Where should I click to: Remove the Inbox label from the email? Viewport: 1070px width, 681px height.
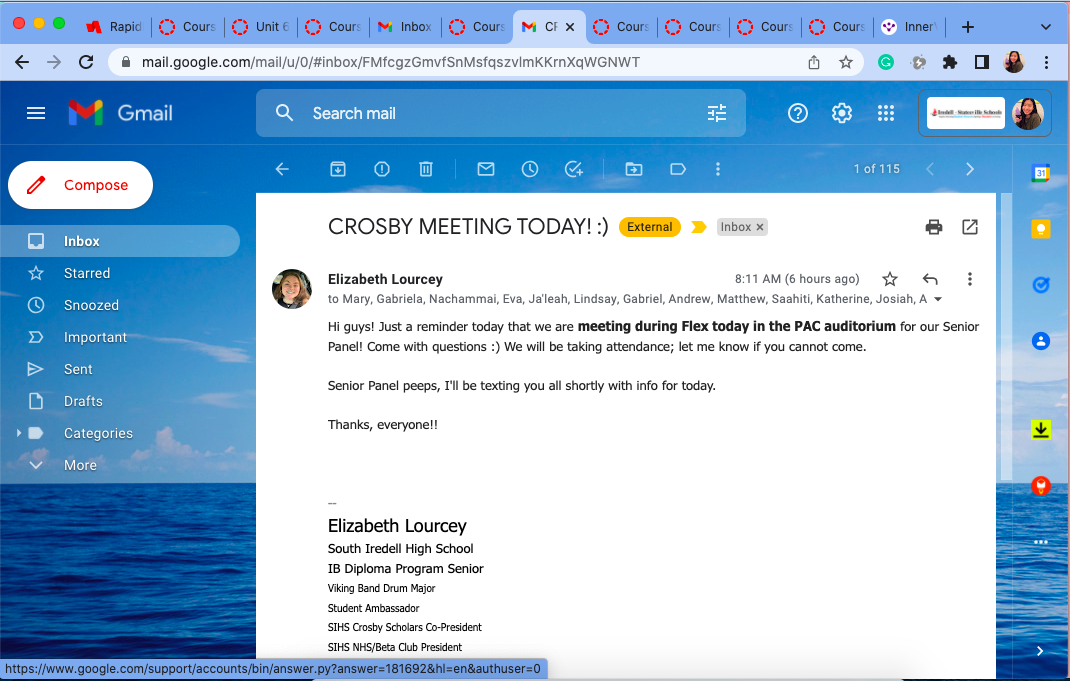760,227
